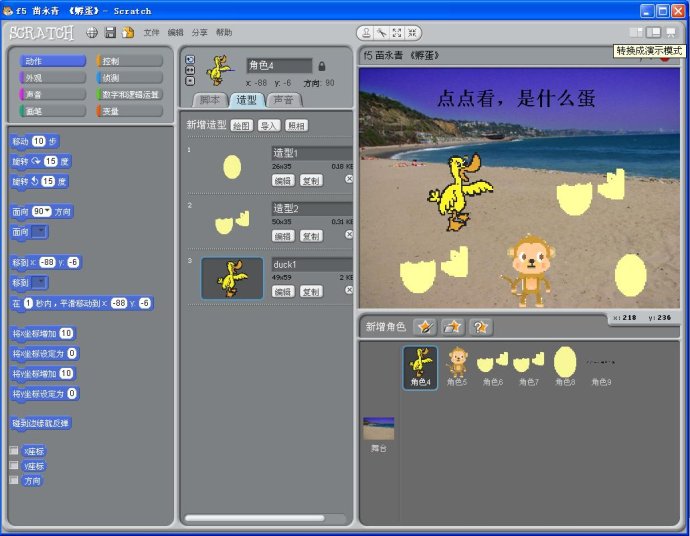The image size is (690, 536).
Task: Delete costume 造型2 with x button
Action: click(349, 234)
